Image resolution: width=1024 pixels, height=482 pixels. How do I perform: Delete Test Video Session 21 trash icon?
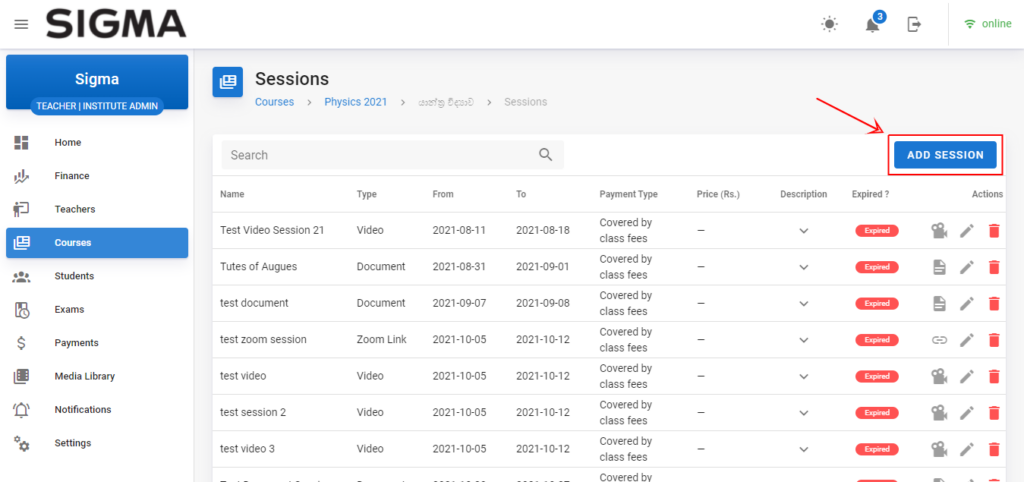coord(994,231)
